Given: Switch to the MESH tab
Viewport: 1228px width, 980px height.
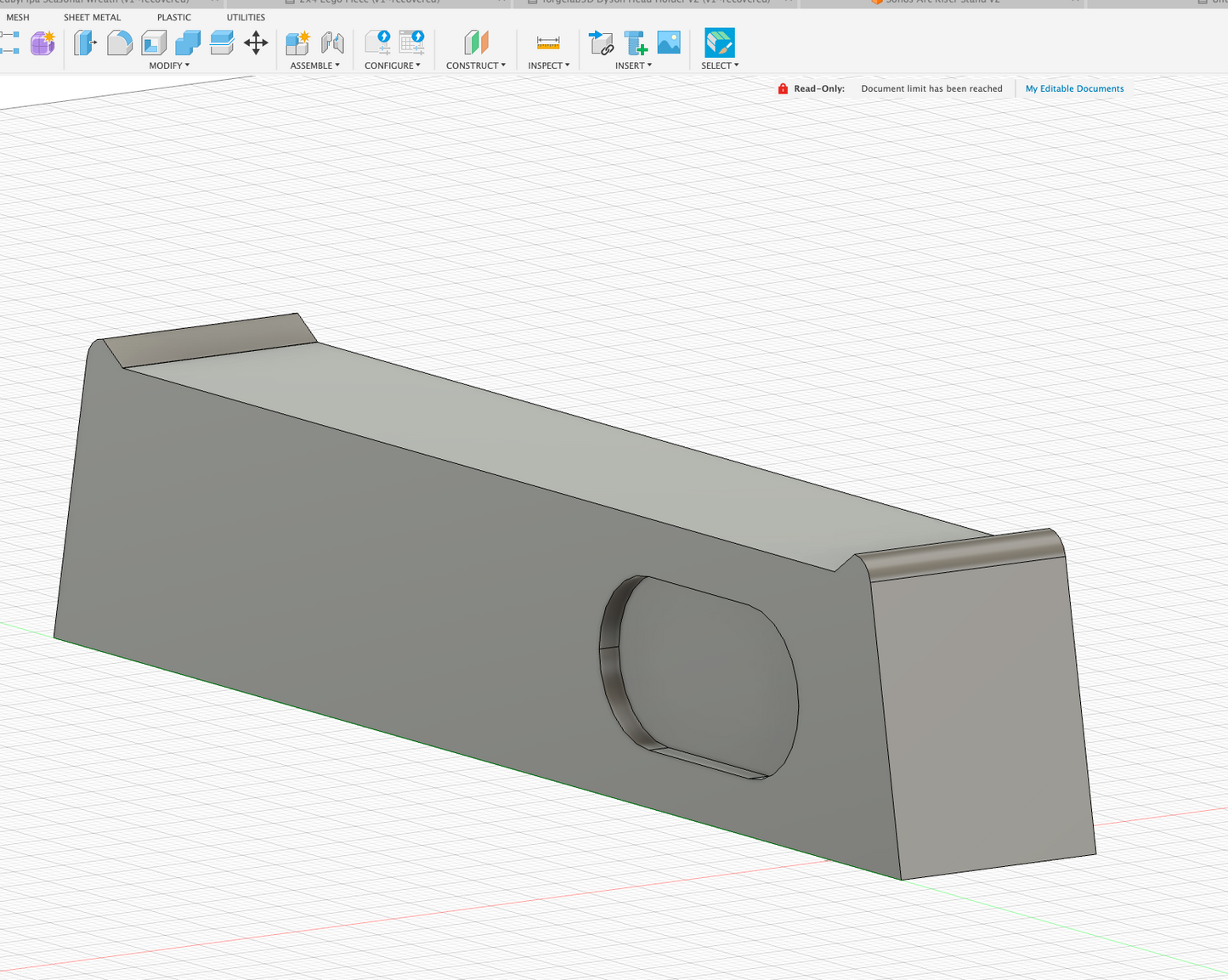Looking at the screenshot, I should 17,17.
